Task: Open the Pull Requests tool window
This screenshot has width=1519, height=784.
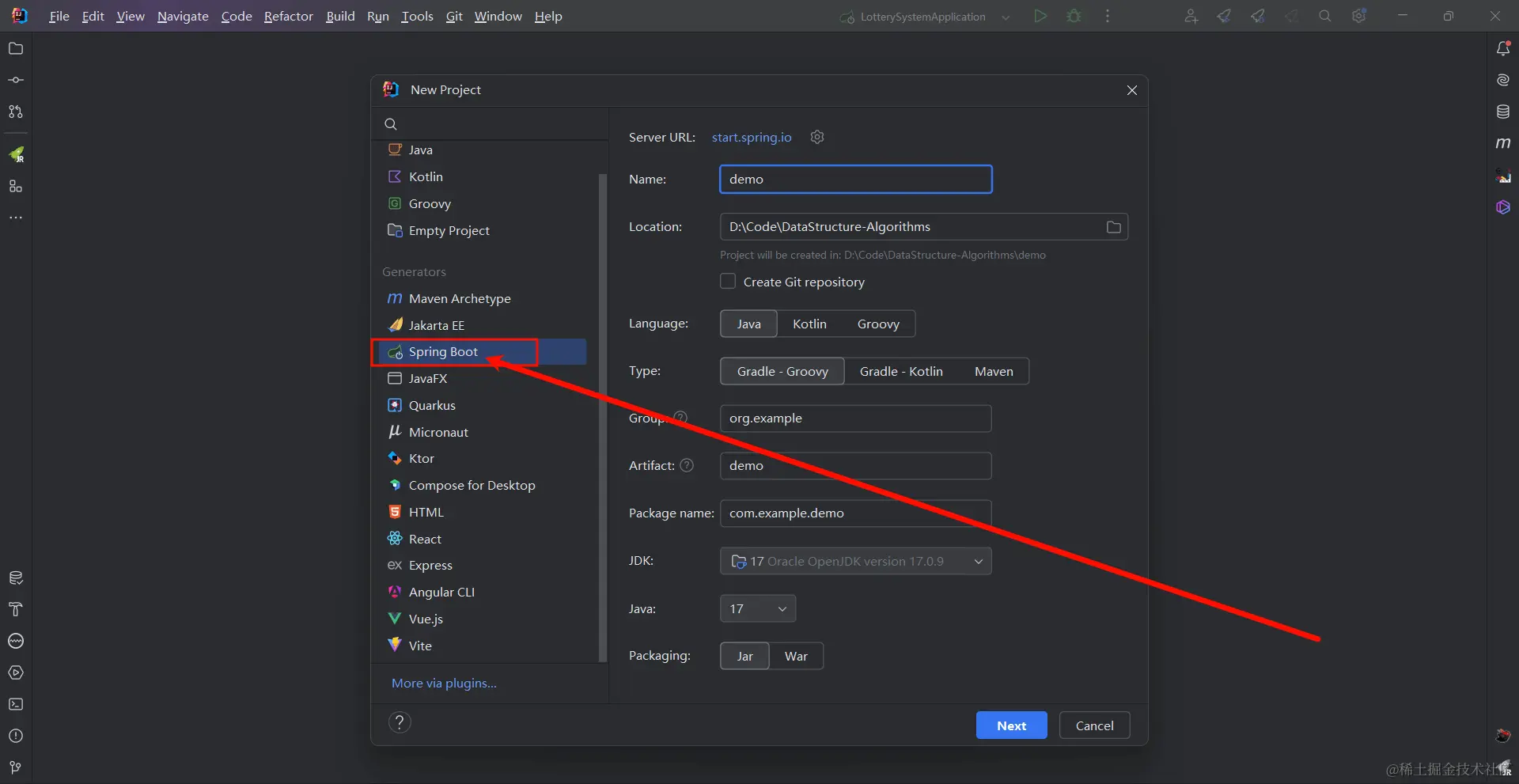Action: point(15,112)
